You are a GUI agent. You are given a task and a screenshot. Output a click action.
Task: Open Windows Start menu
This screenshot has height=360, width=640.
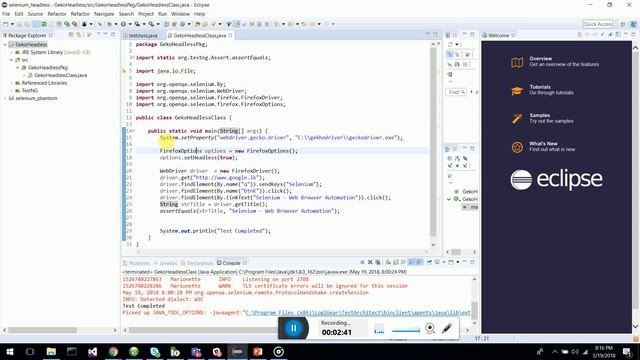9,351
